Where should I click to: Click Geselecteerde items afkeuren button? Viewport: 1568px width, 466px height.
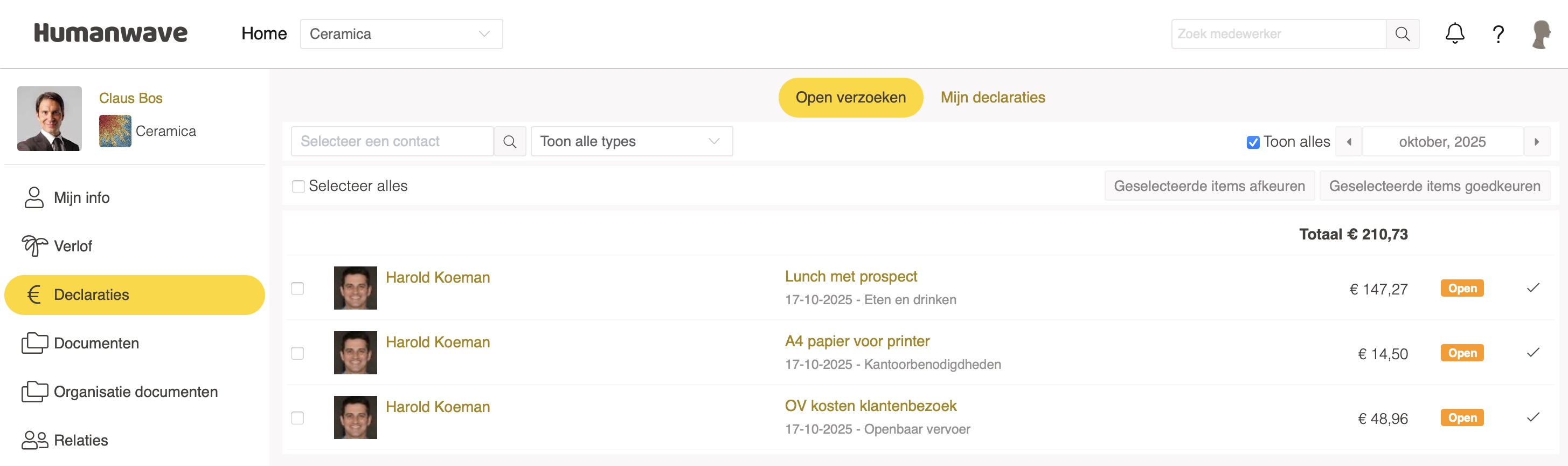(1209, 187)
